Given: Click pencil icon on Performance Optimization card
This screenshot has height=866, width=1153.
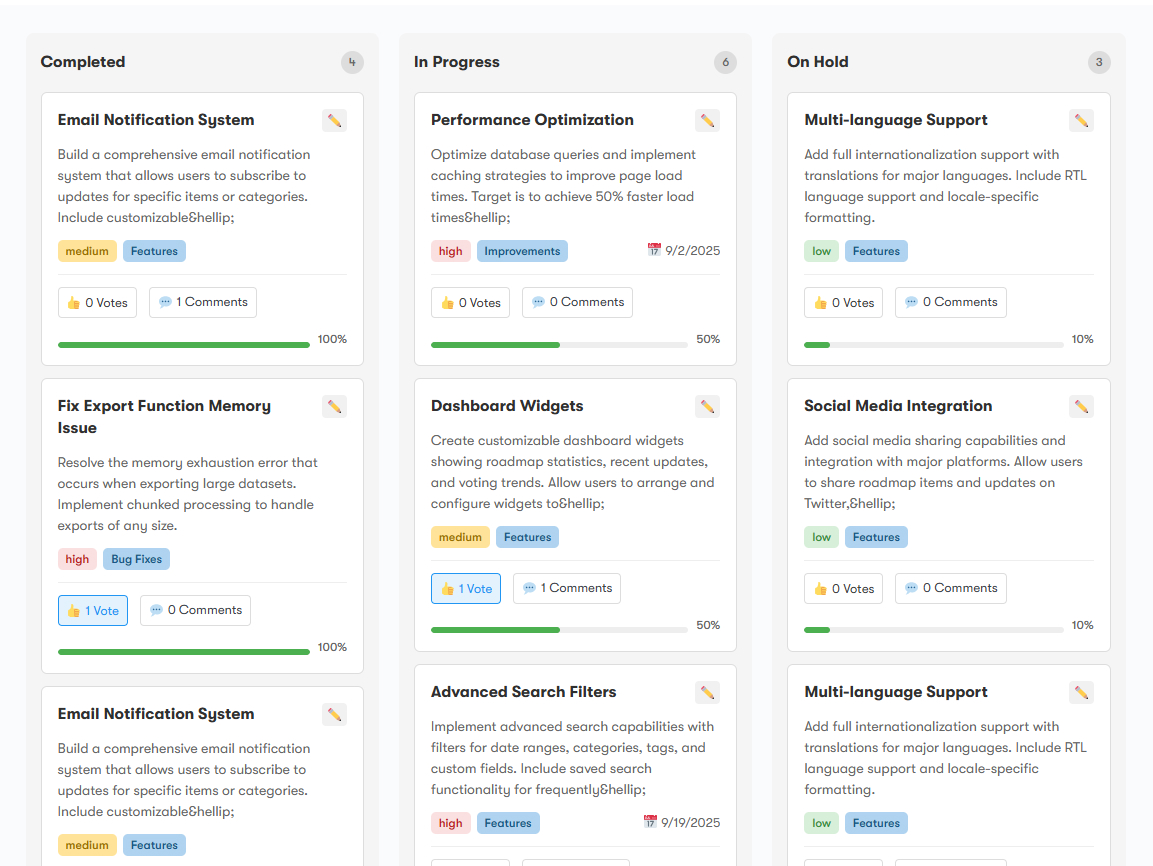Looking at the screenshot, I should point(707,121).
